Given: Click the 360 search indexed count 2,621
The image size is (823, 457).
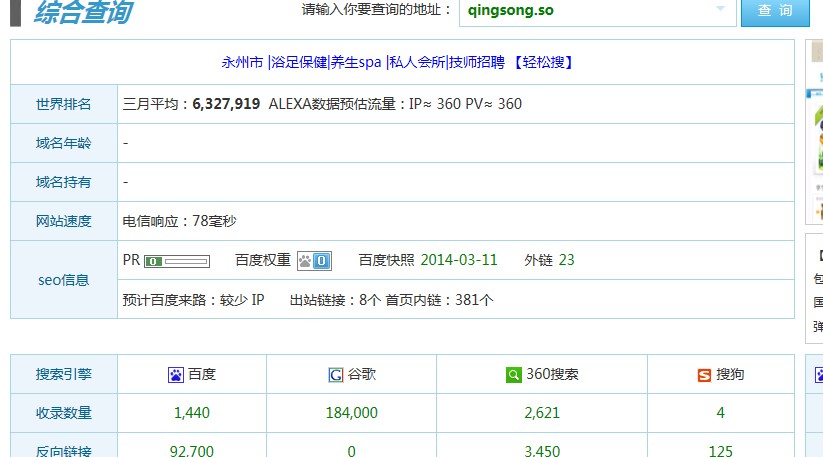Looking at the screenshot, I should [x=542, y=413].
